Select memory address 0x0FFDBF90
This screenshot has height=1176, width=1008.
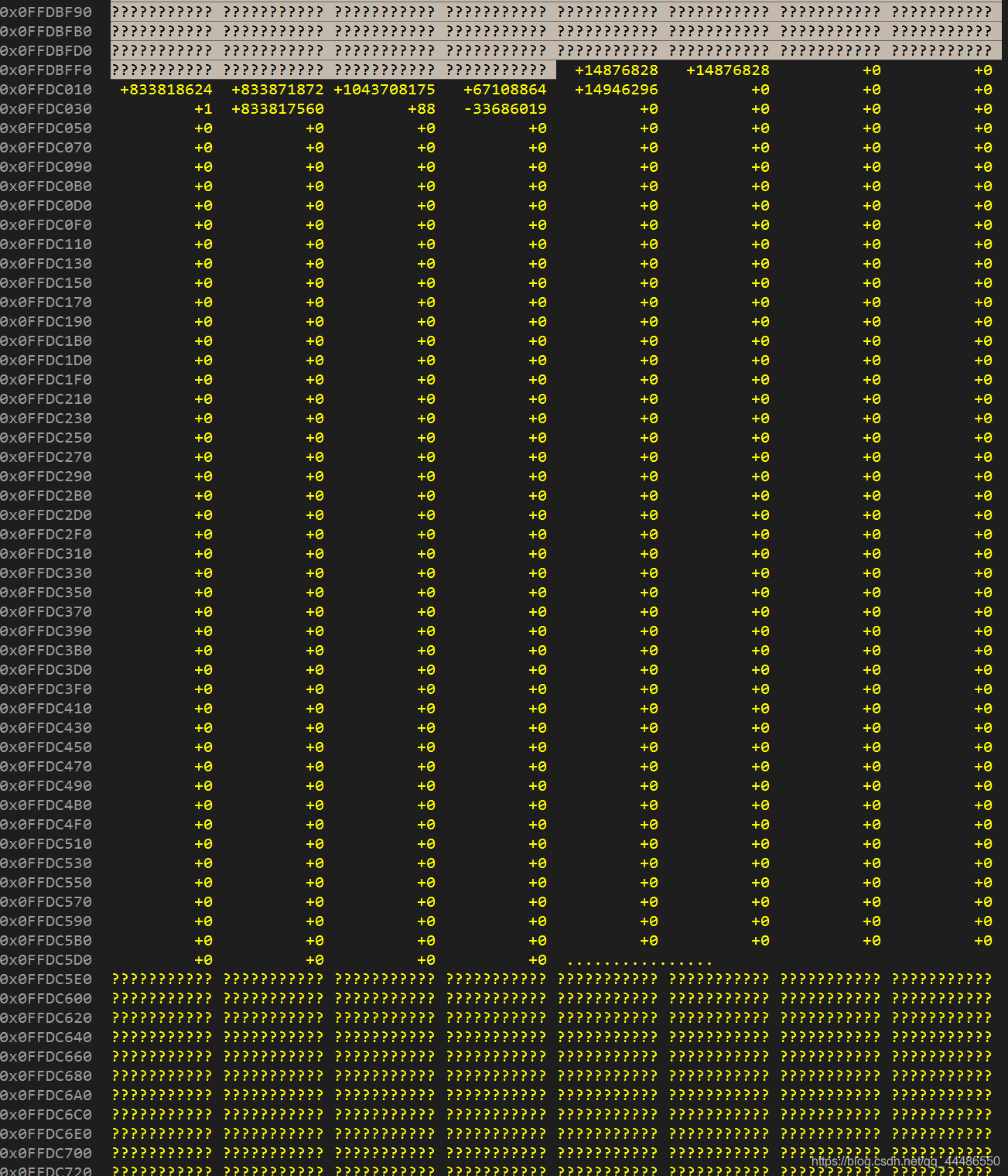(46, 12)
